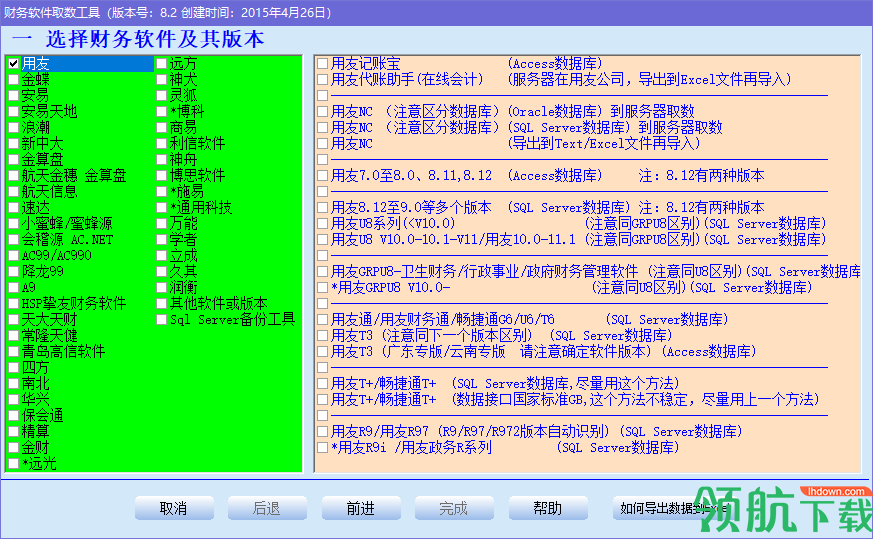The height and width of the screenshot is (539, 873).
Task: Select the 学者 checkbox
Action: pos(161,240)
